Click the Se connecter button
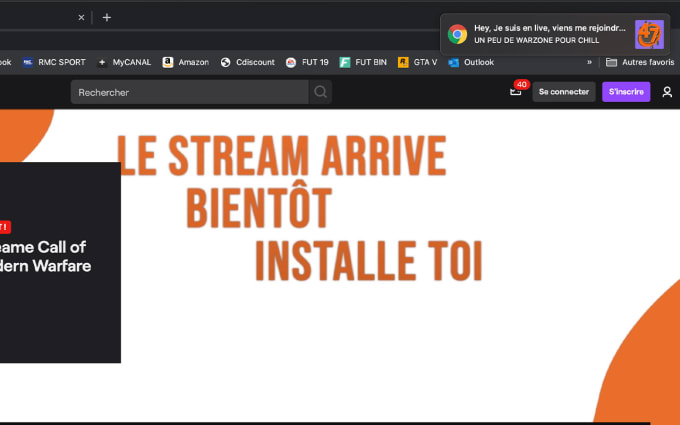Viewport: 680px width, 425px height. pyautogui.click(x=564, y=92)
